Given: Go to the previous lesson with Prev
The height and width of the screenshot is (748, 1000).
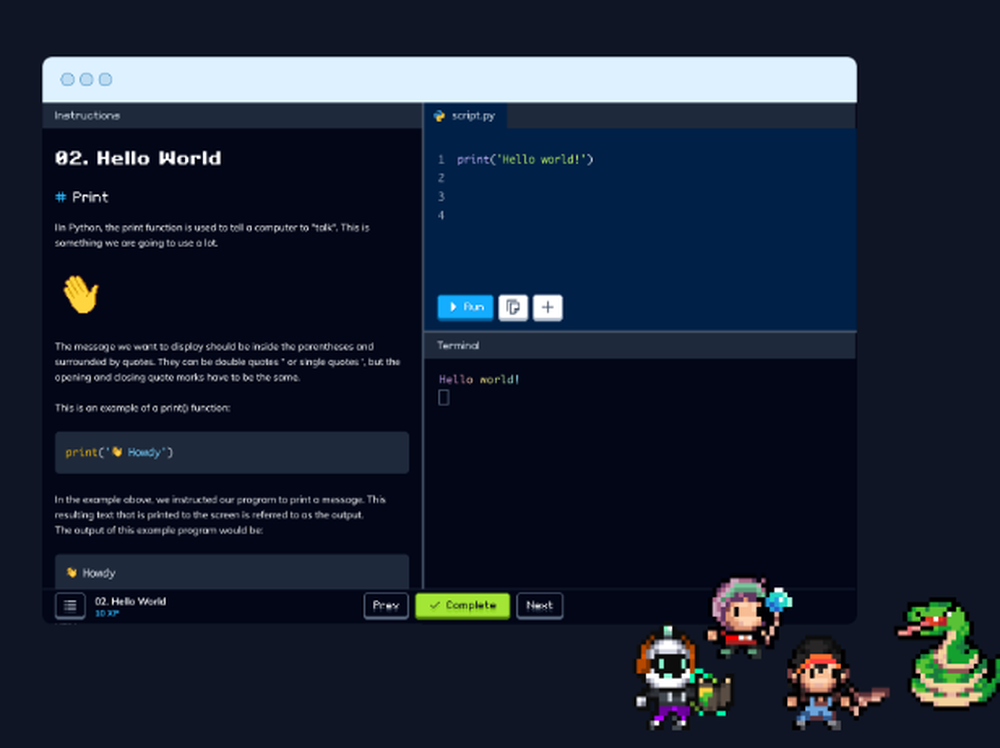Looking at the screenshot, I should 386,606.
